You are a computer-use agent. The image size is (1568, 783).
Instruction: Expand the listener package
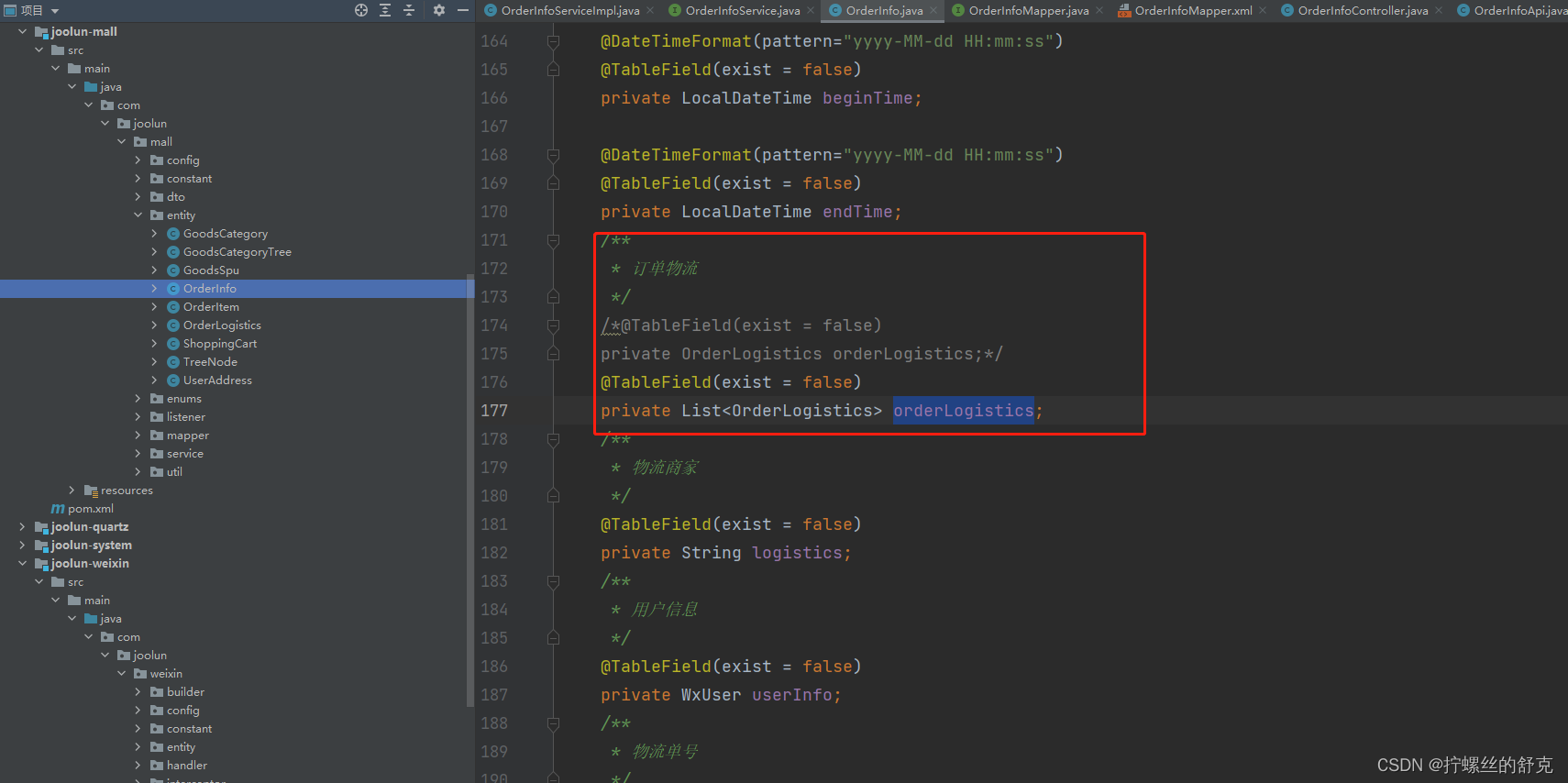pyautogui.click(x=138, y=417)
